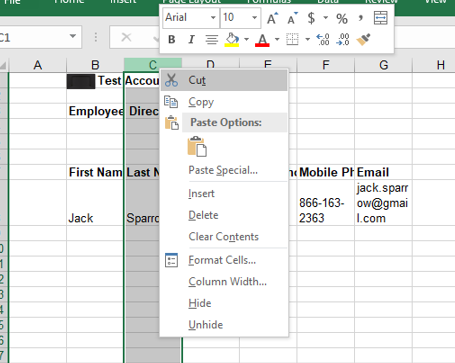Apply red font color
This screenshot has width=455, height=363.
(262, 40)
